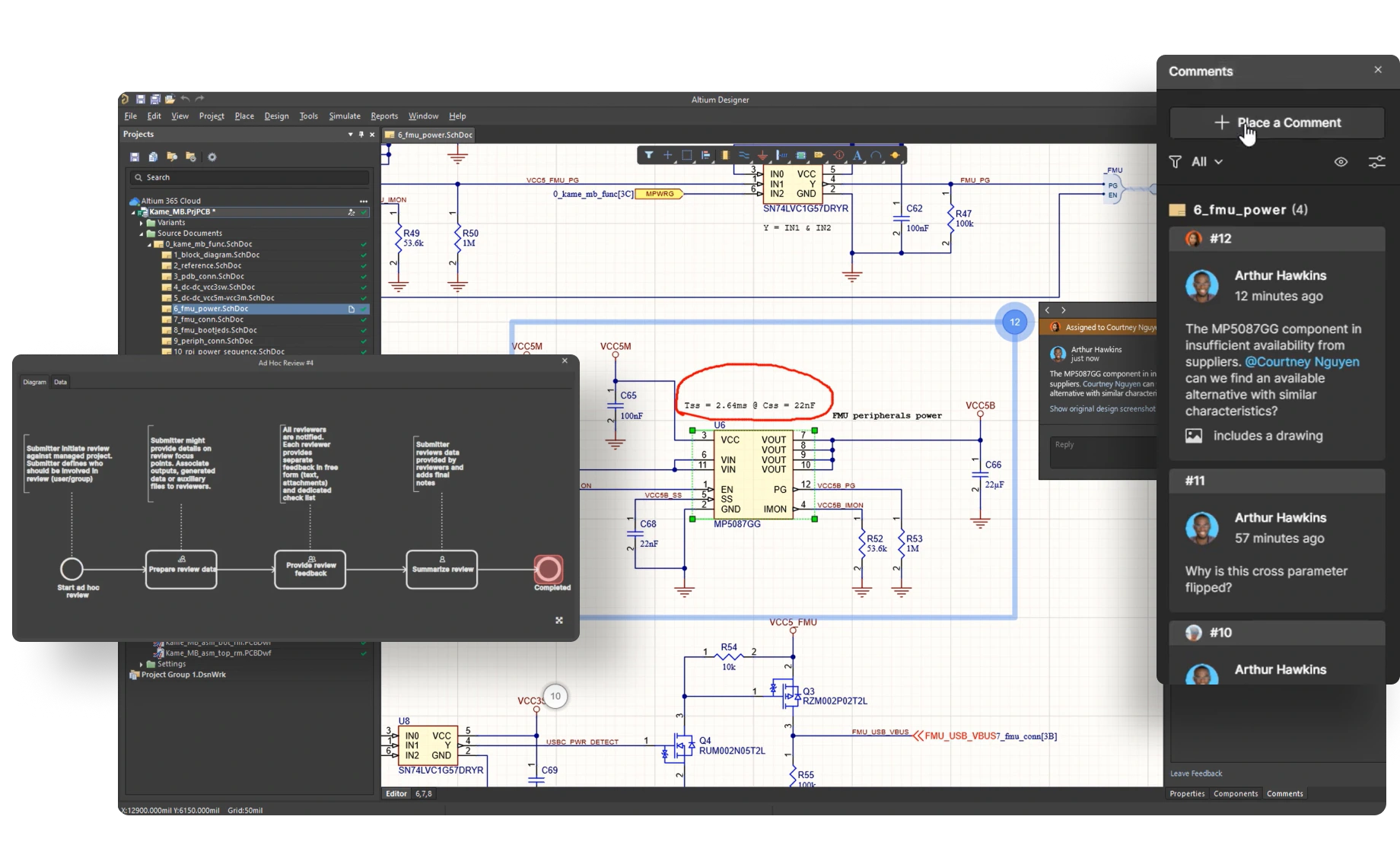Click the Leave Feedback link
The height and width of the screenshot is (864, 1400).
click(1196, 773)
